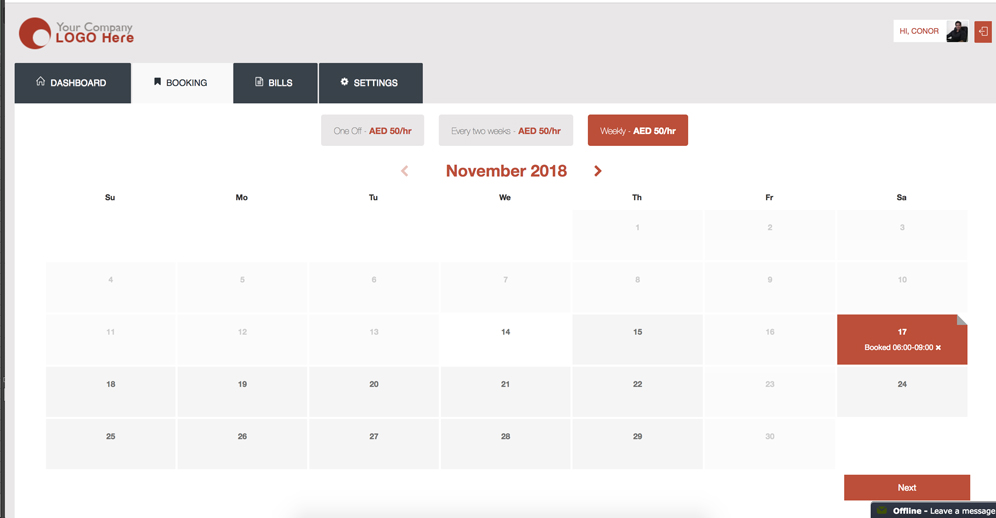
Task: Choose the One Off AED 50/hr option
Action: point(372,130)
